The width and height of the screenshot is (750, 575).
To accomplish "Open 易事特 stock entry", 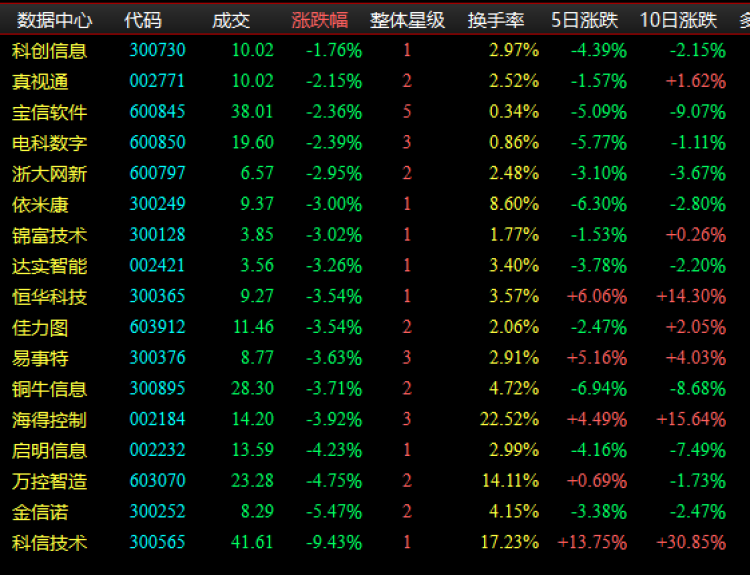I will click(40, 358).
